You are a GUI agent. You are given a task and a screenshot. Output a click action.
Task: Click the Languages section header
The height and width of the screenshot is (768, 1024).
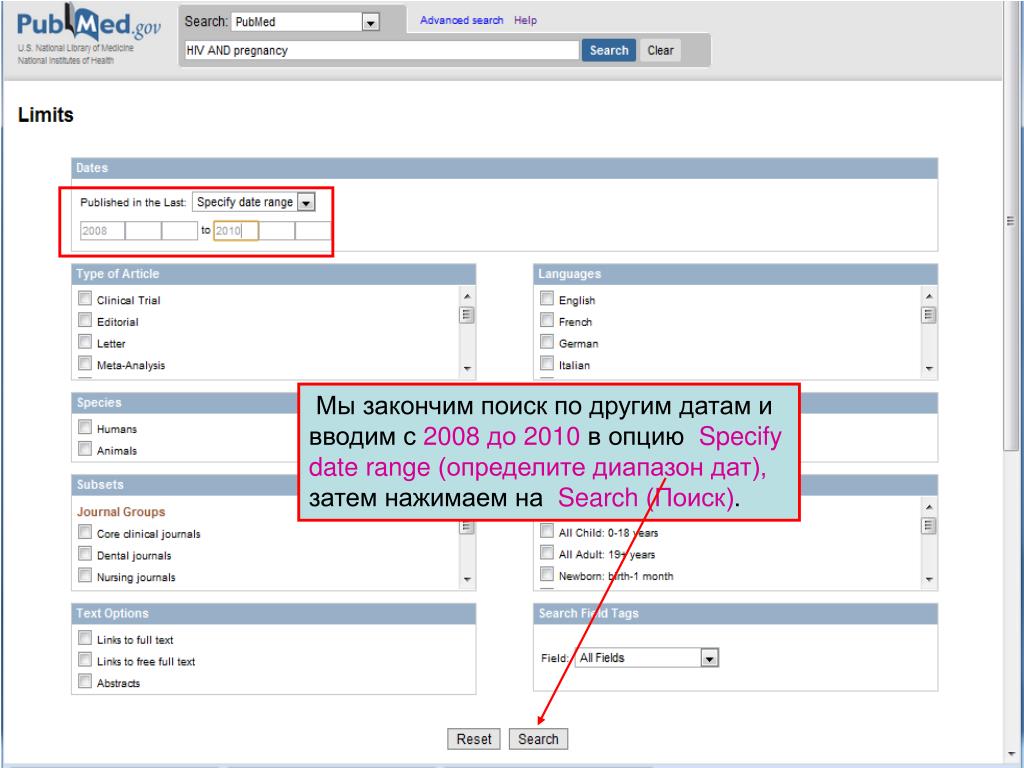click(x=735, y=274)
